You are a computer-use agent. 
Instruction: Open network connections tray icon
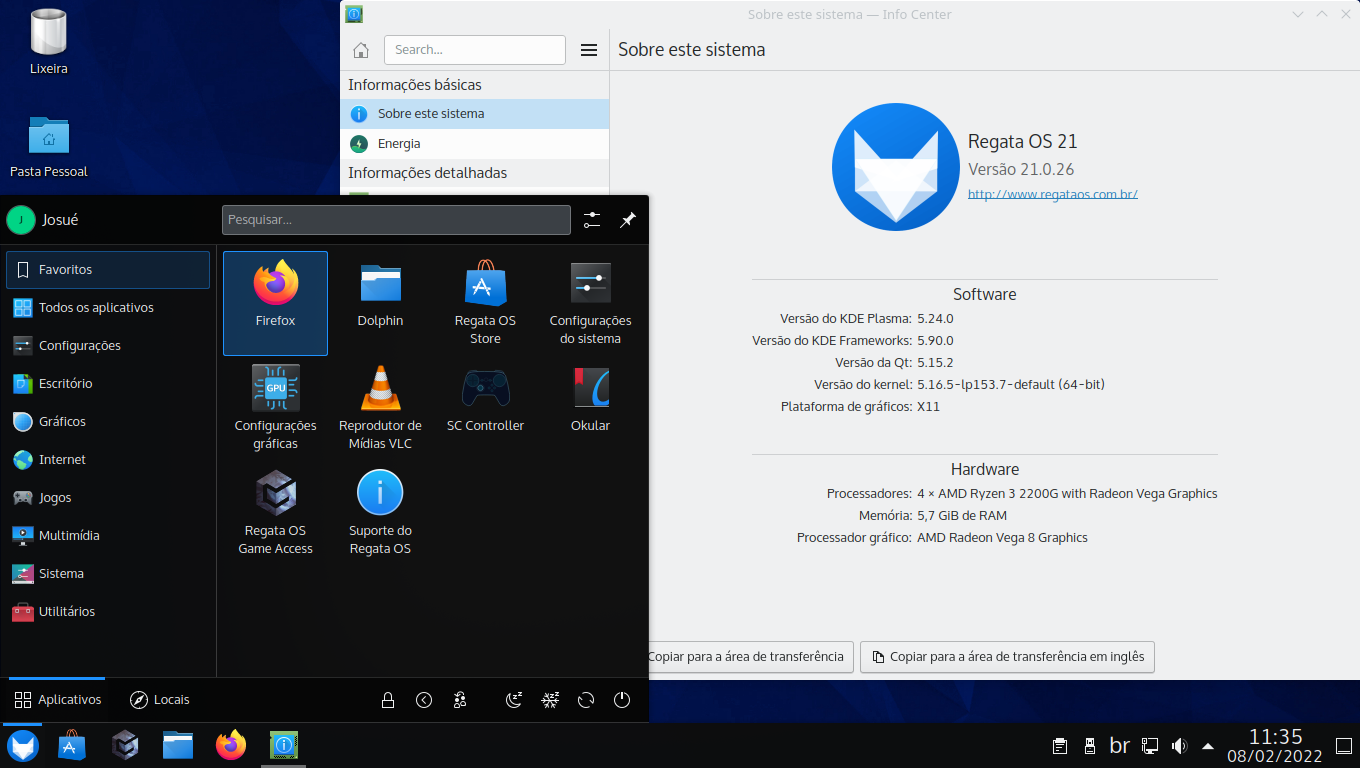(x=1150, y=746)
